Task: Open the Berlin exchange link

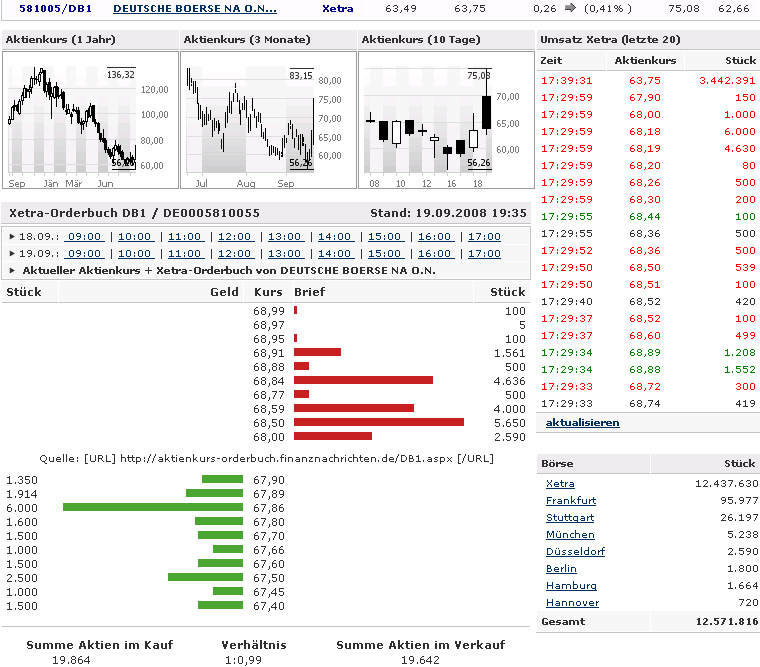Action: point(561,569)
